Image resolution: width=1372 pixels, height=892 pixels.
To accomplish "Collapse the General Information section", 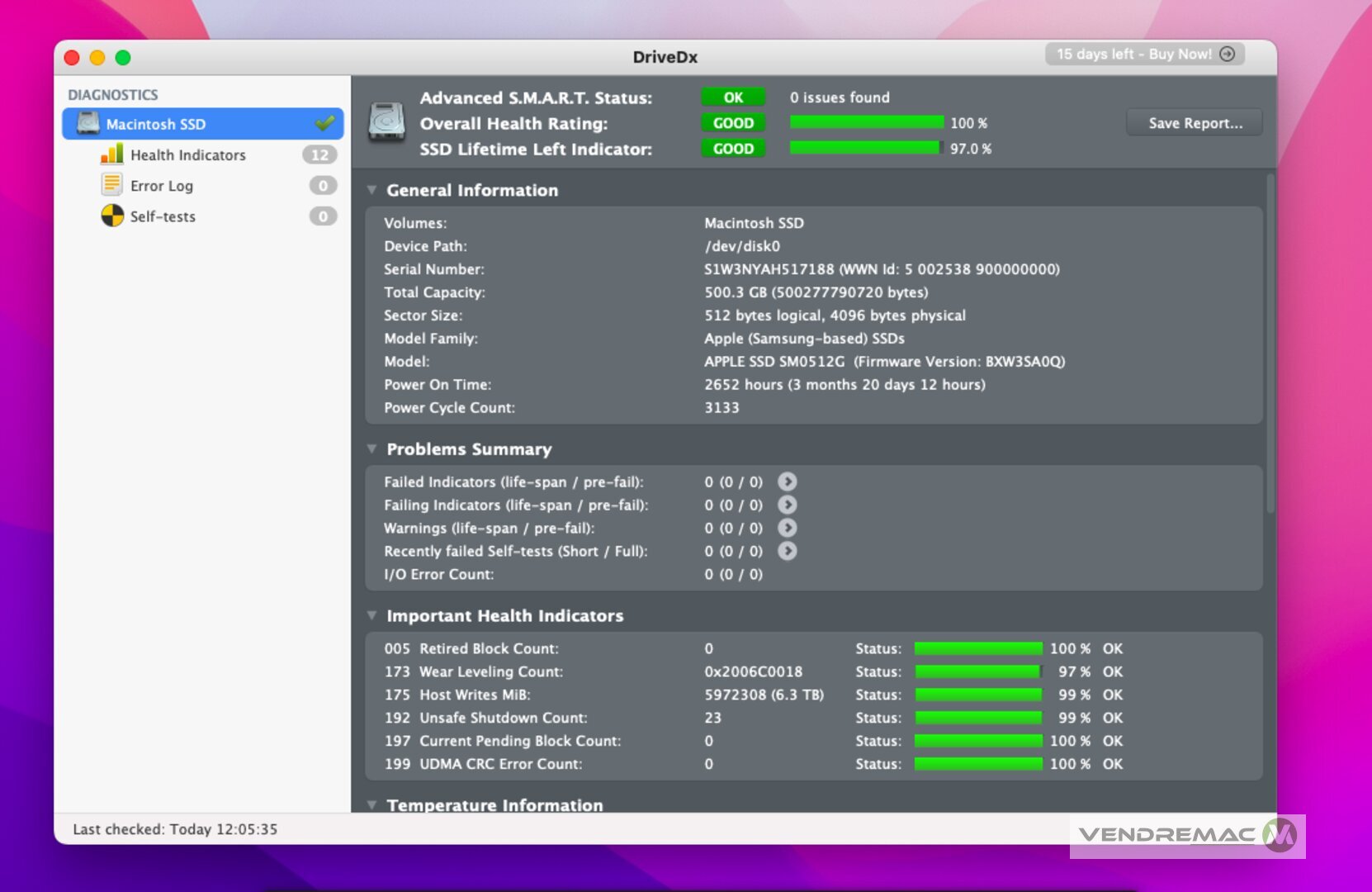I will 372,190.
